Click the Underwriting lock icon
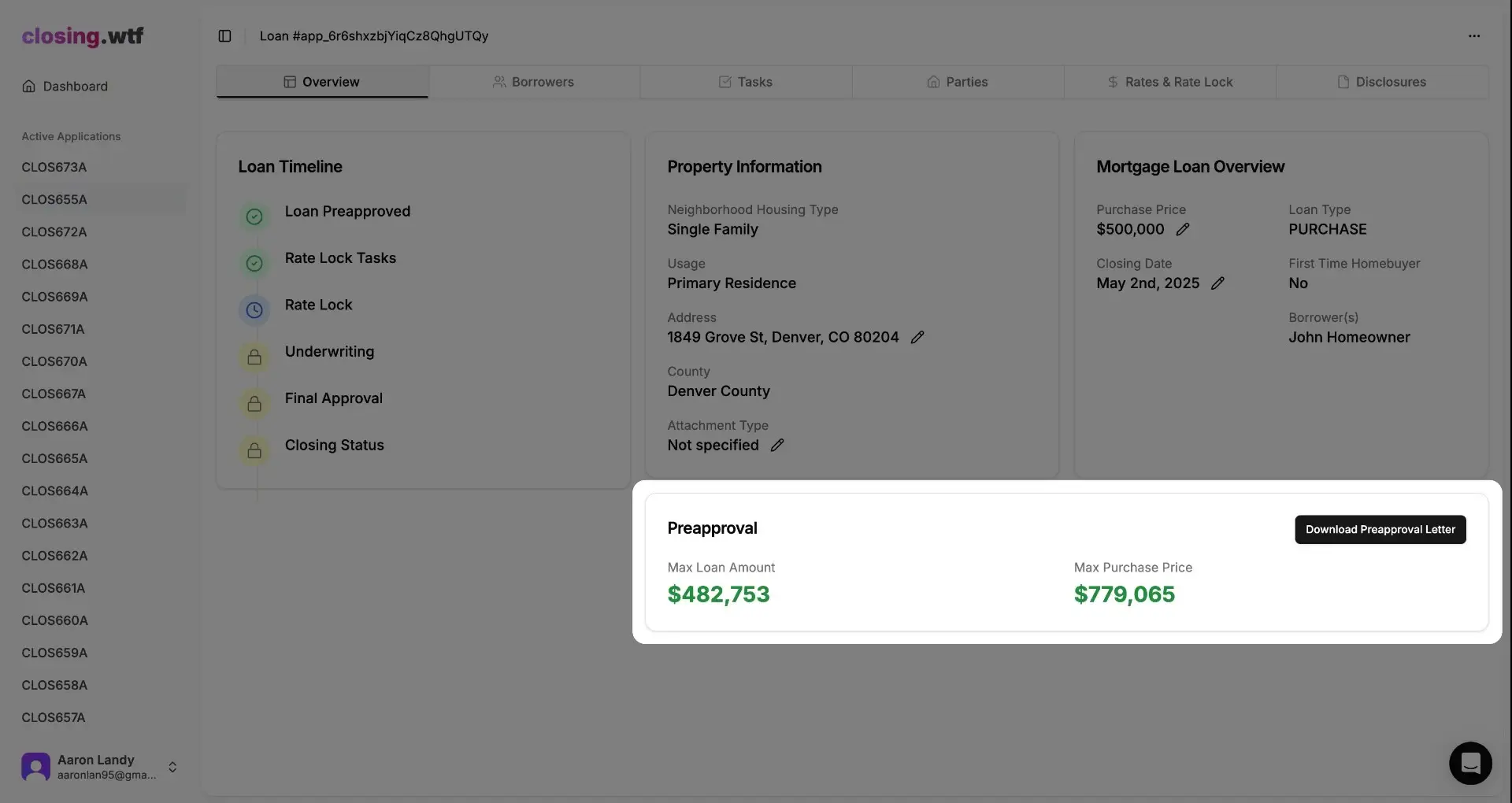 pos(254,357)
